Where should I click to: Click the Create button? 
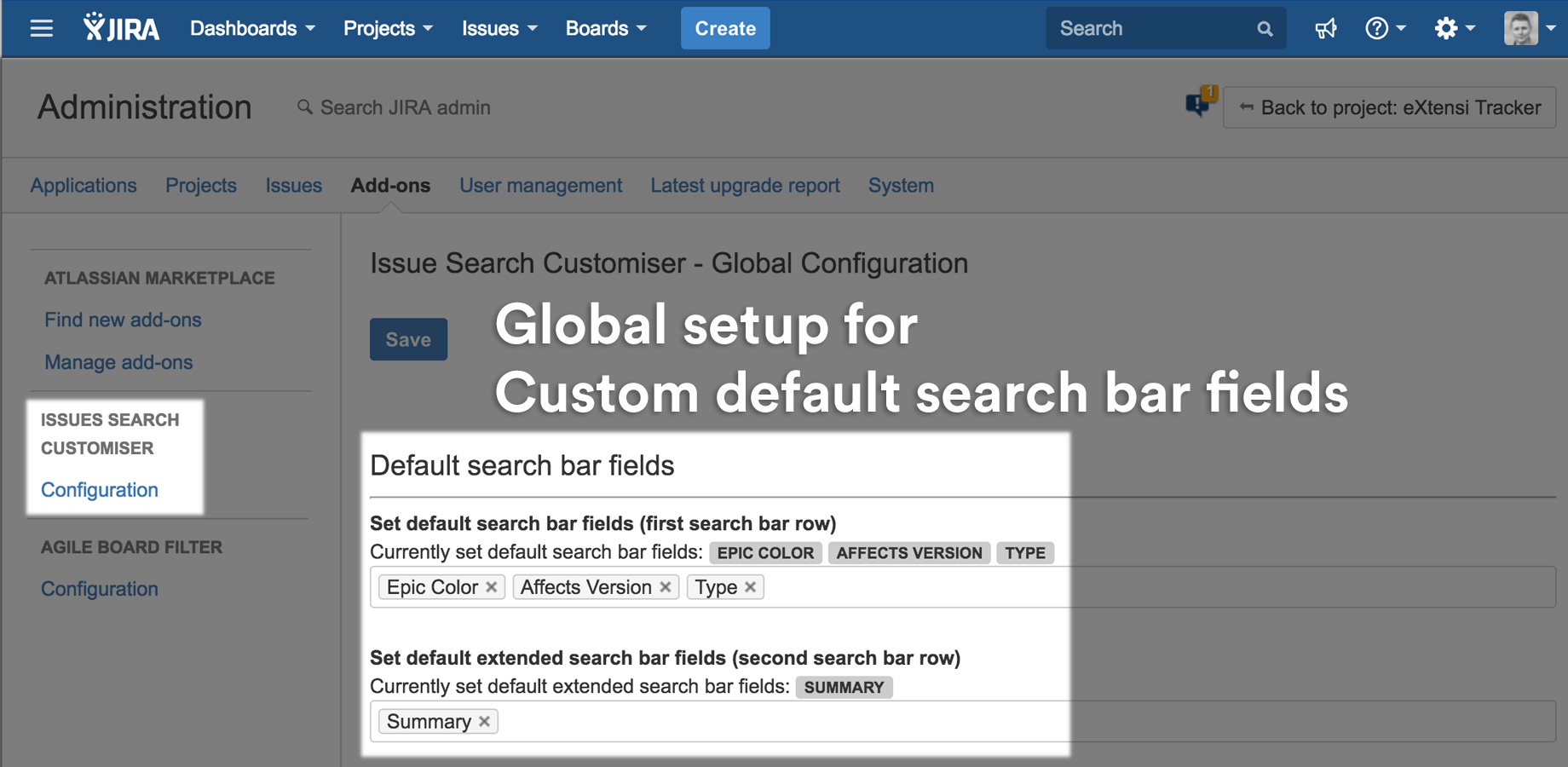725,28
